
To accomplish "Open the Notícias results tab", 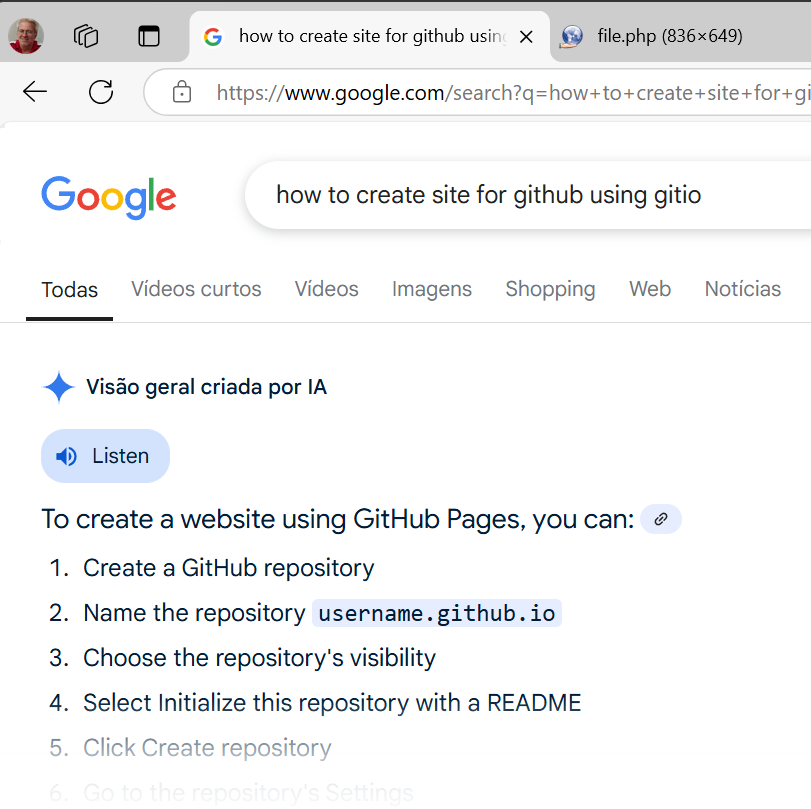I will pos(742,289).
